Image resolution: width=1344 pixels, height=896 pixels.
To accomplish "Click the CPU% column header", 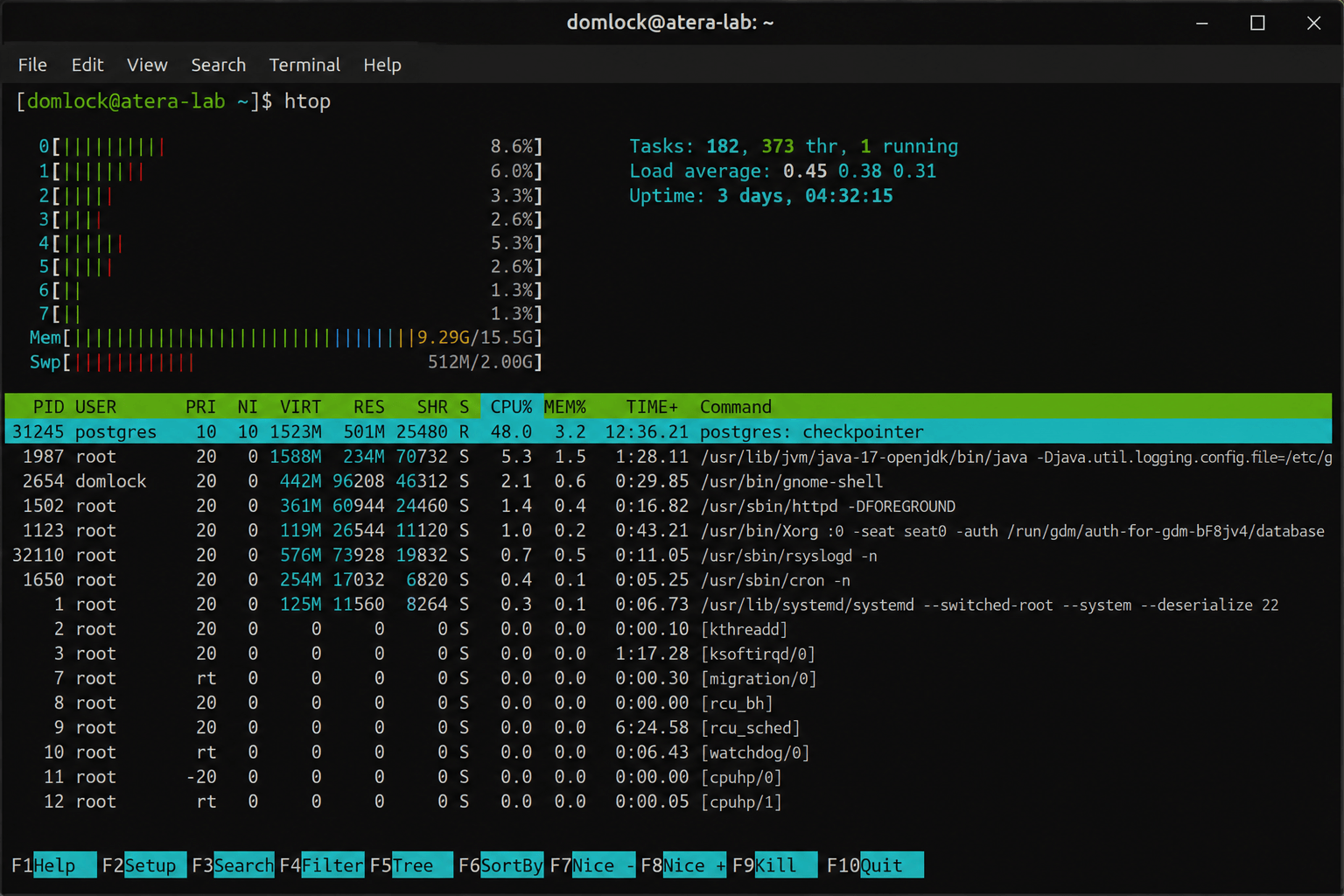I will (511, 407).
